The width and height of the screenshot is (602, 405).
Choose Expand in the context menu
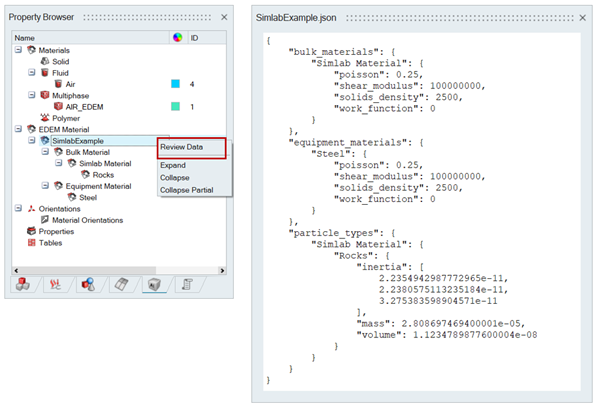(174, 165)
